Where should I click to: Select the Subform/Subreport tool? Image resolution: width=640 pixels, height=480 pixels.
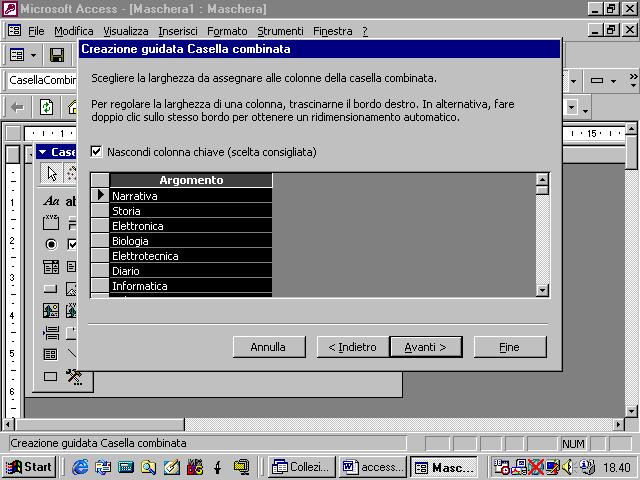51,354
